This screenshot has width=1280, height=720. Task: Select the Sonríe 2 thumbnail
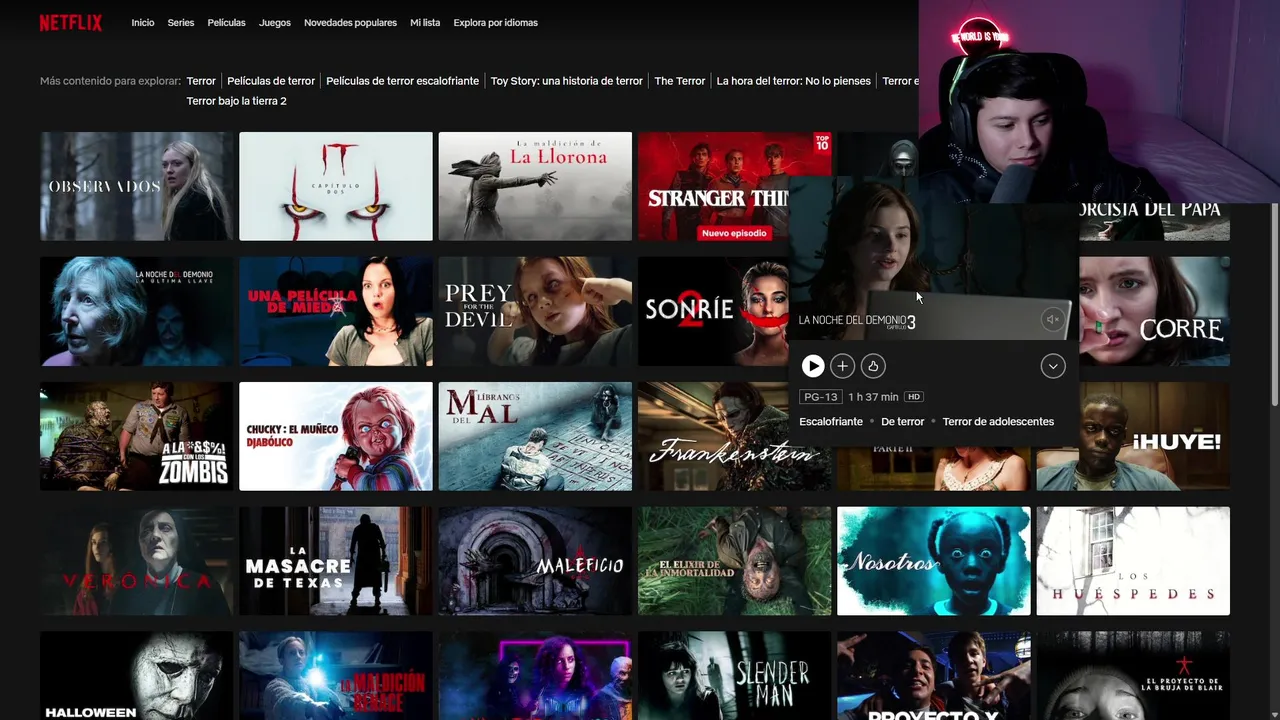[x=713, y=311]
